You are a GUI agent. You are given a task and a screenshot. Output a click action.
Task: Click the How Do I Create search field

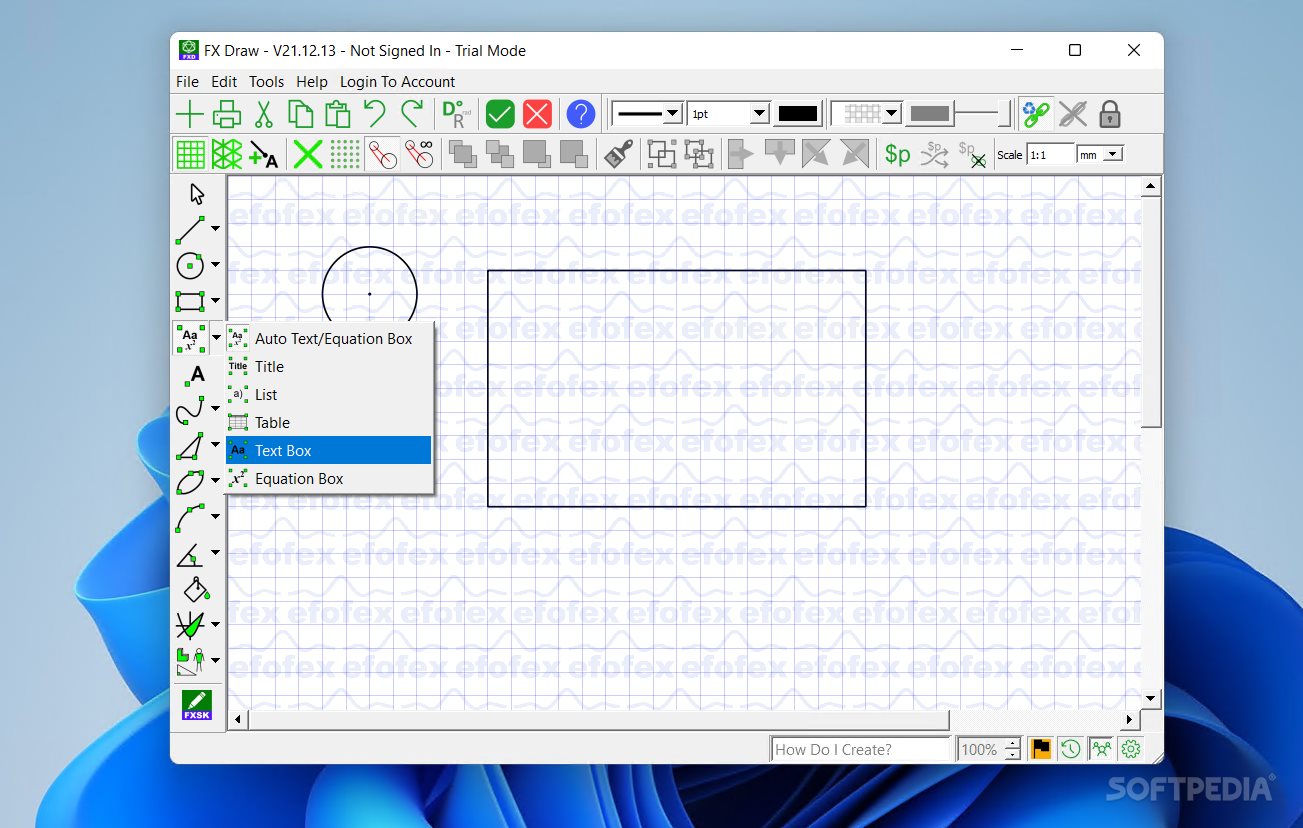tap(860, 749)
